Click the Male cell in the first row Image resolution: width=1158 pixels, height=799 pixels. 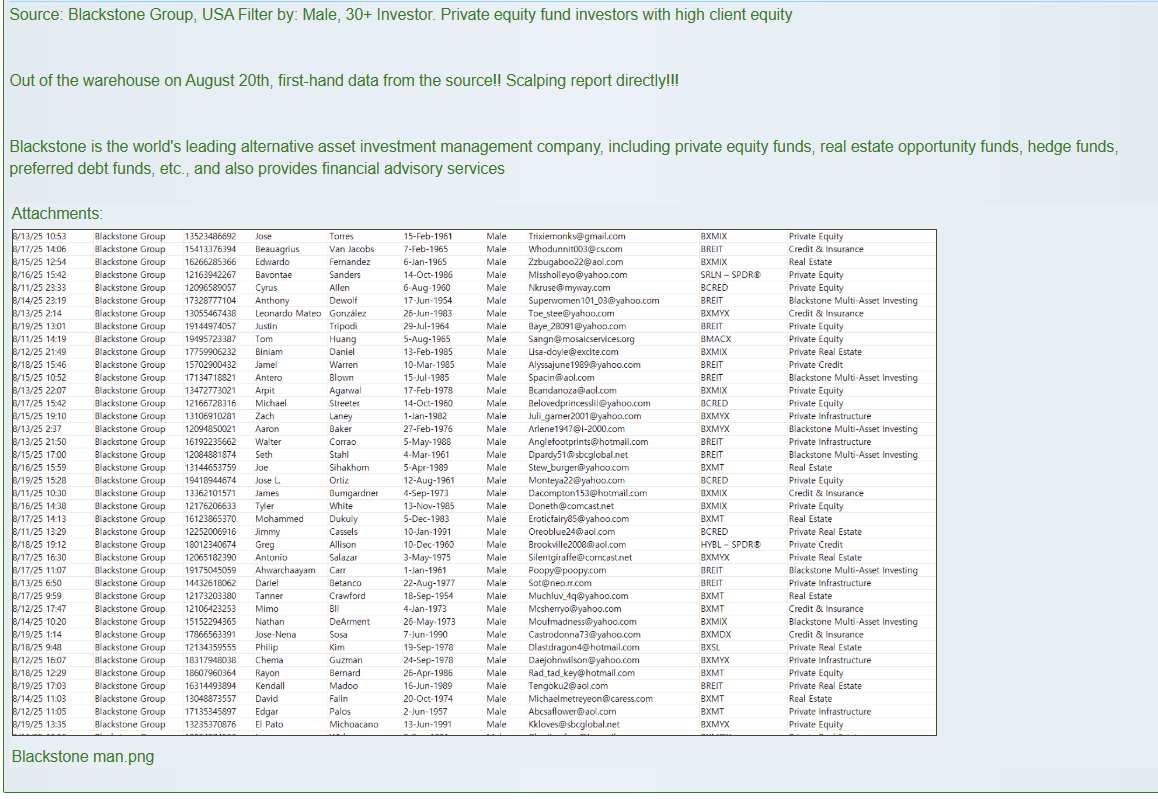[496, 237]
